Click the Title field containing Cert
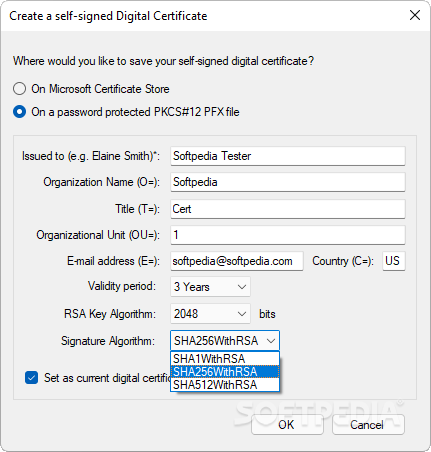 point(288,209)
